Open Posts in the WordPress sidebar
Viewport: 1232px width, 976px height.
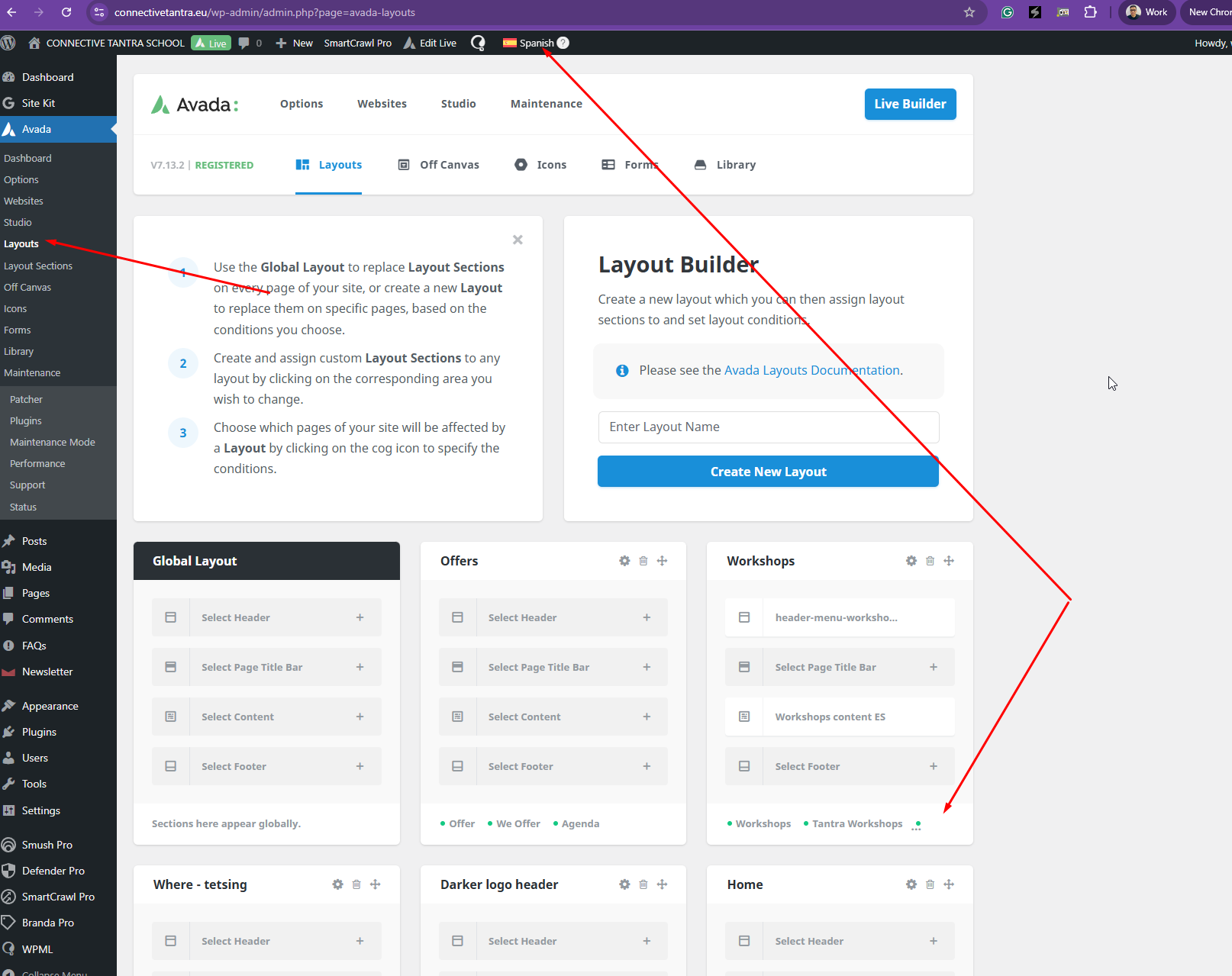click(34, 541)
